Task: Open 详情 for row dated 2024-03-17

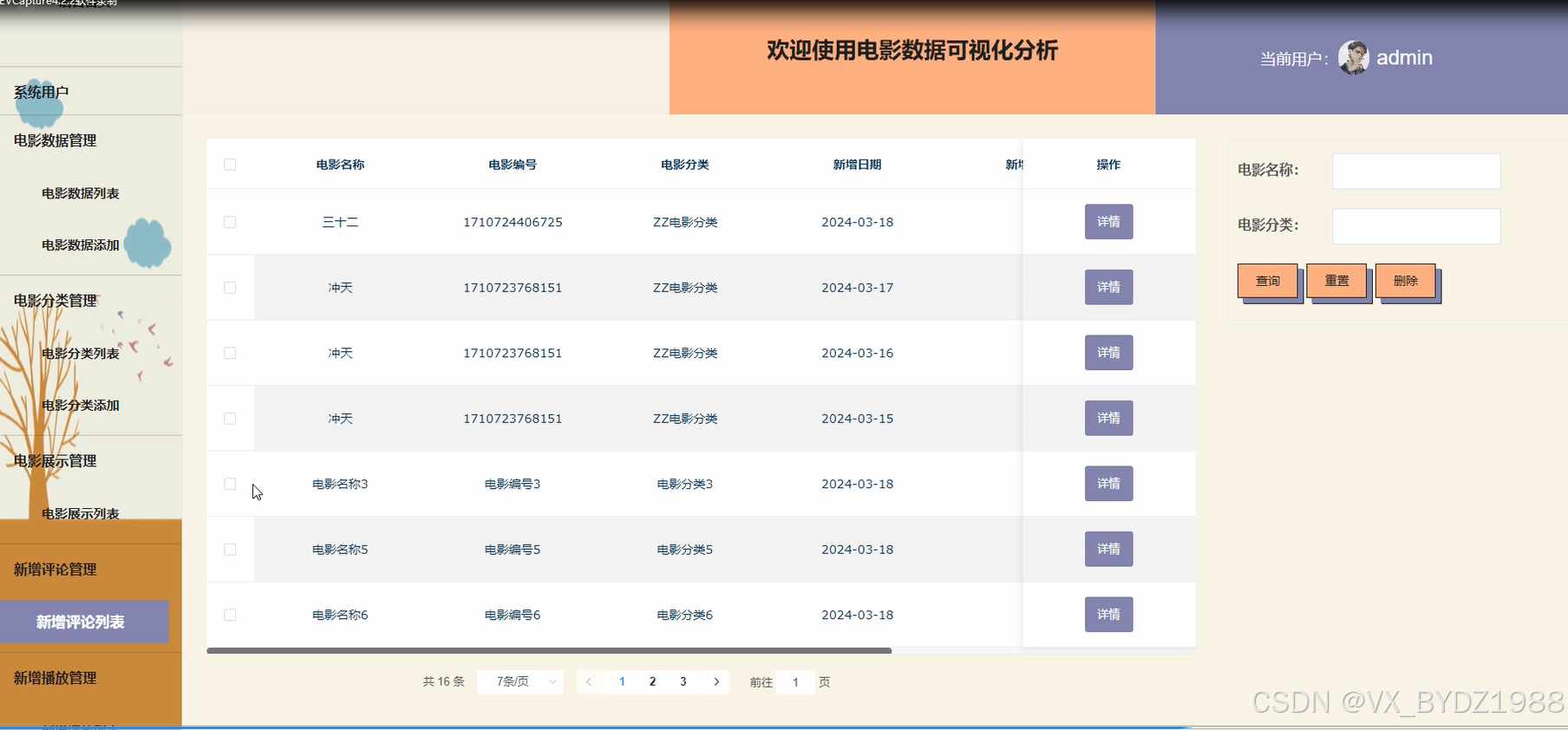Action: pyautogui.click(x=1108, y=287)
